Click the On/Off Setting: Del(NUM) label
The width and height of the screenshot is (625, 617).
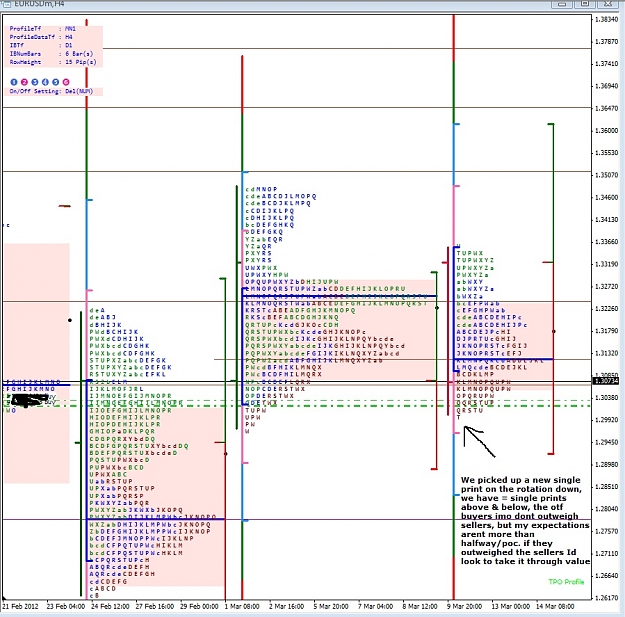[51, 91]
